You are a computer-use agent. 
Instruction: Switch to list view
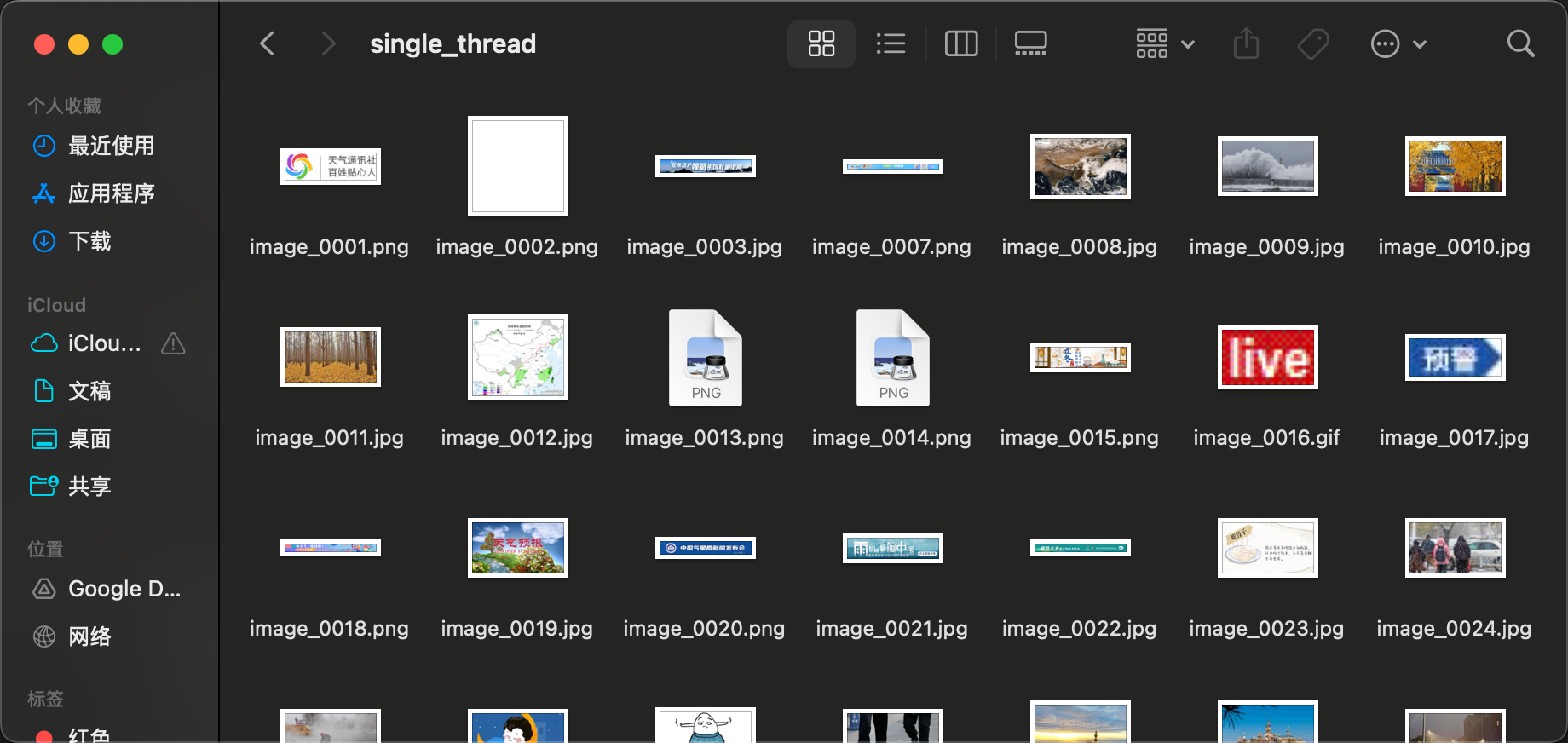891,43
